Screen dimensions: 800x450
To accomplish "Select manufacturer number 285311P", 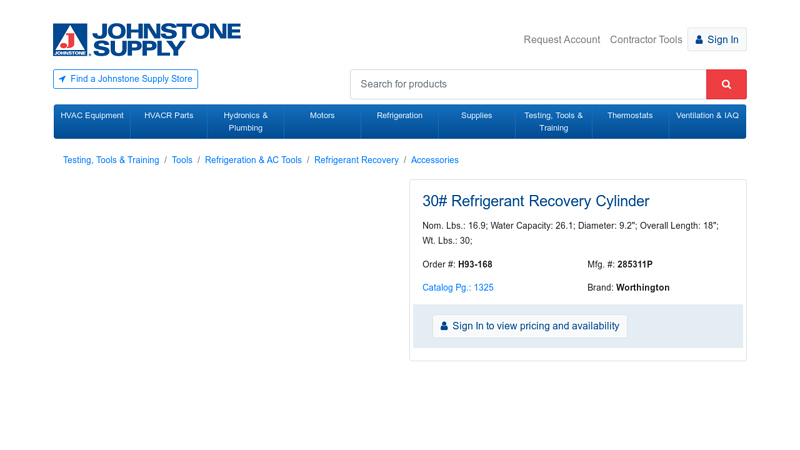I will click(x=635, y=264).
